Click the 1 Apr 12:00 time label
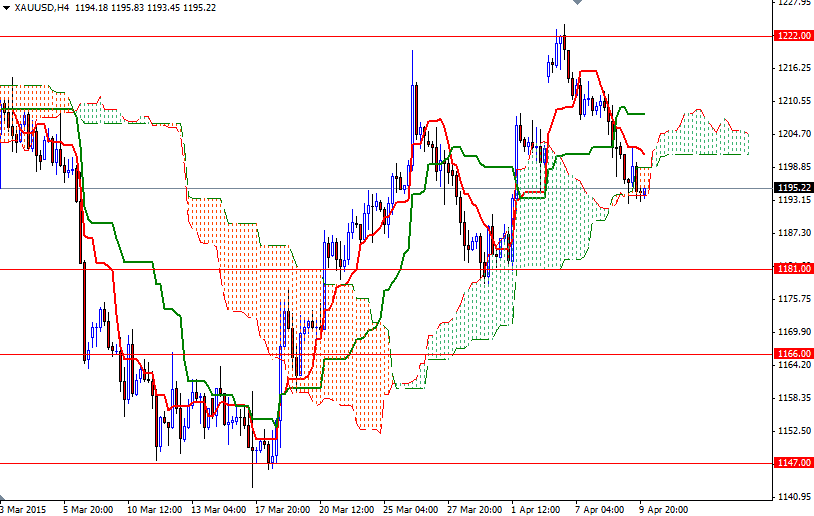This screenshot has width=814, height=516. click(x=538, y=508)
